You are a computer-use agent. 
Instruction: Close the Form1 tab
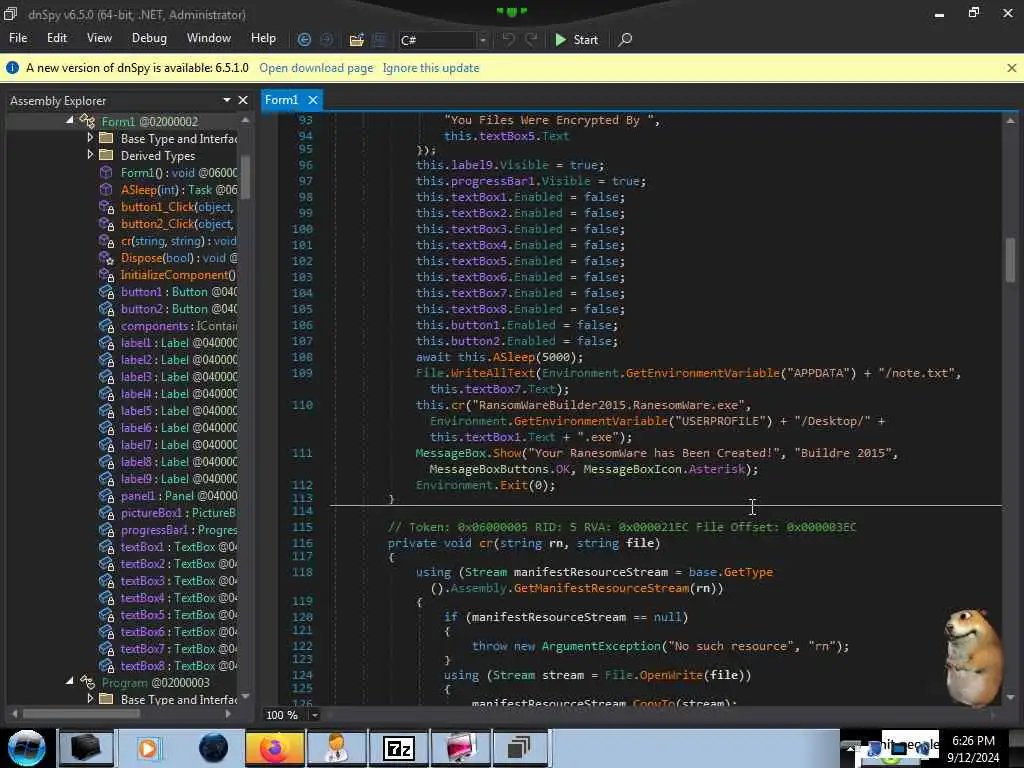point(313,100)
